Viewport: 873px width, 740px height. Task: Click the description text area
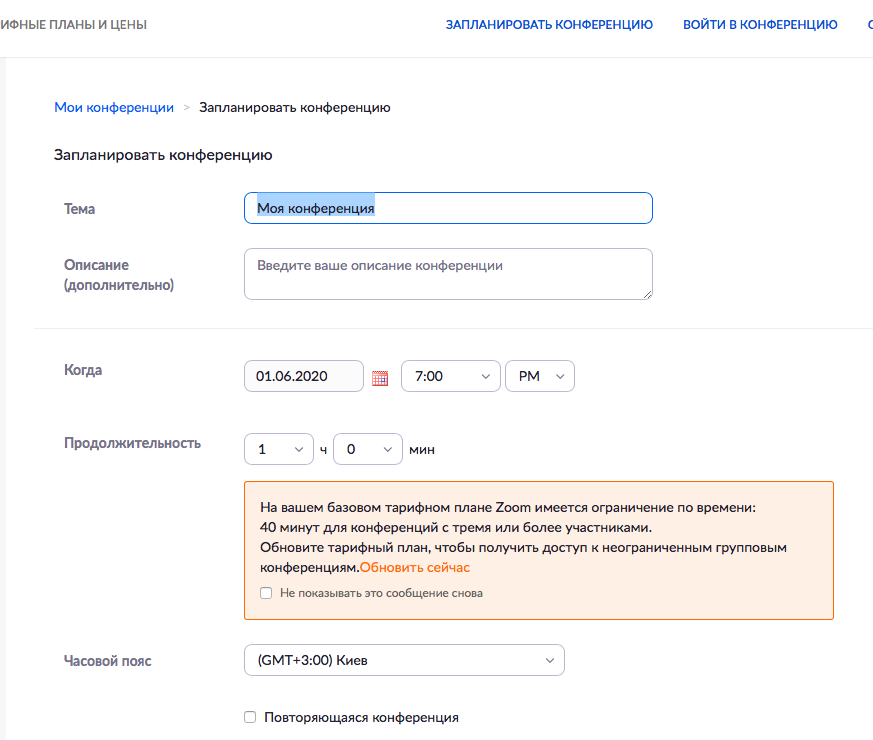448,274
